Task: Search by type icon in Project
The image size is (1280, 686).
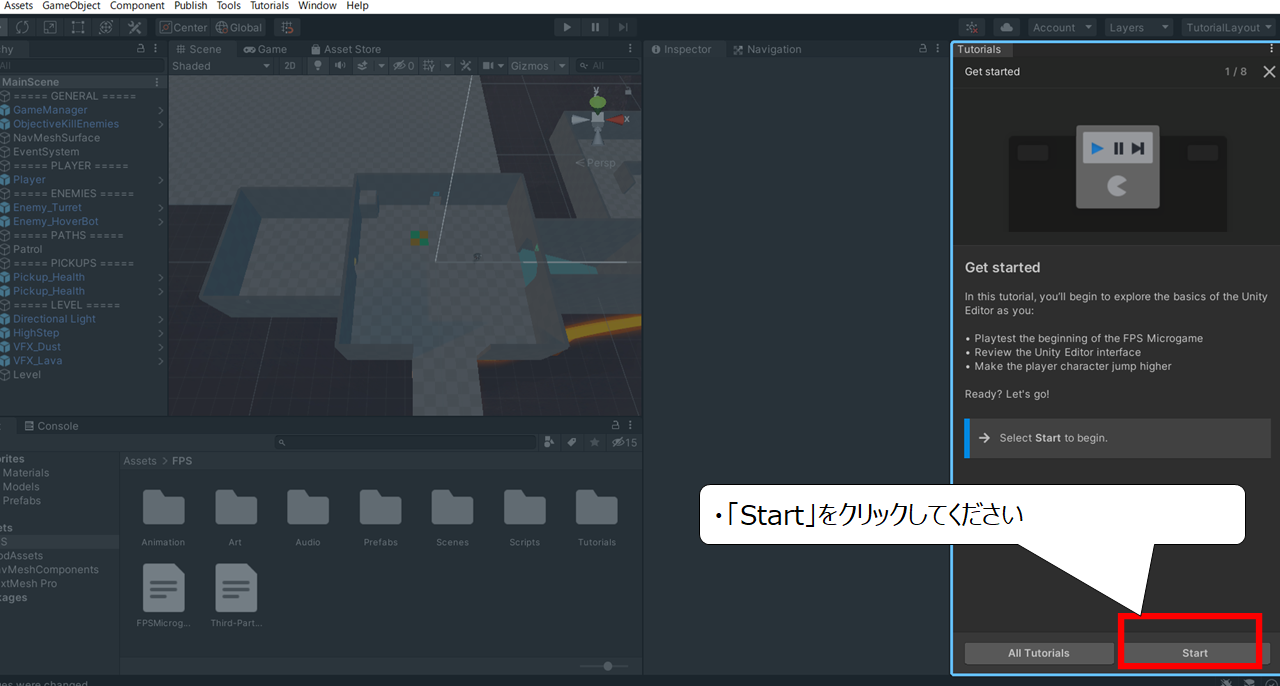Action: (x=549, y=442)
